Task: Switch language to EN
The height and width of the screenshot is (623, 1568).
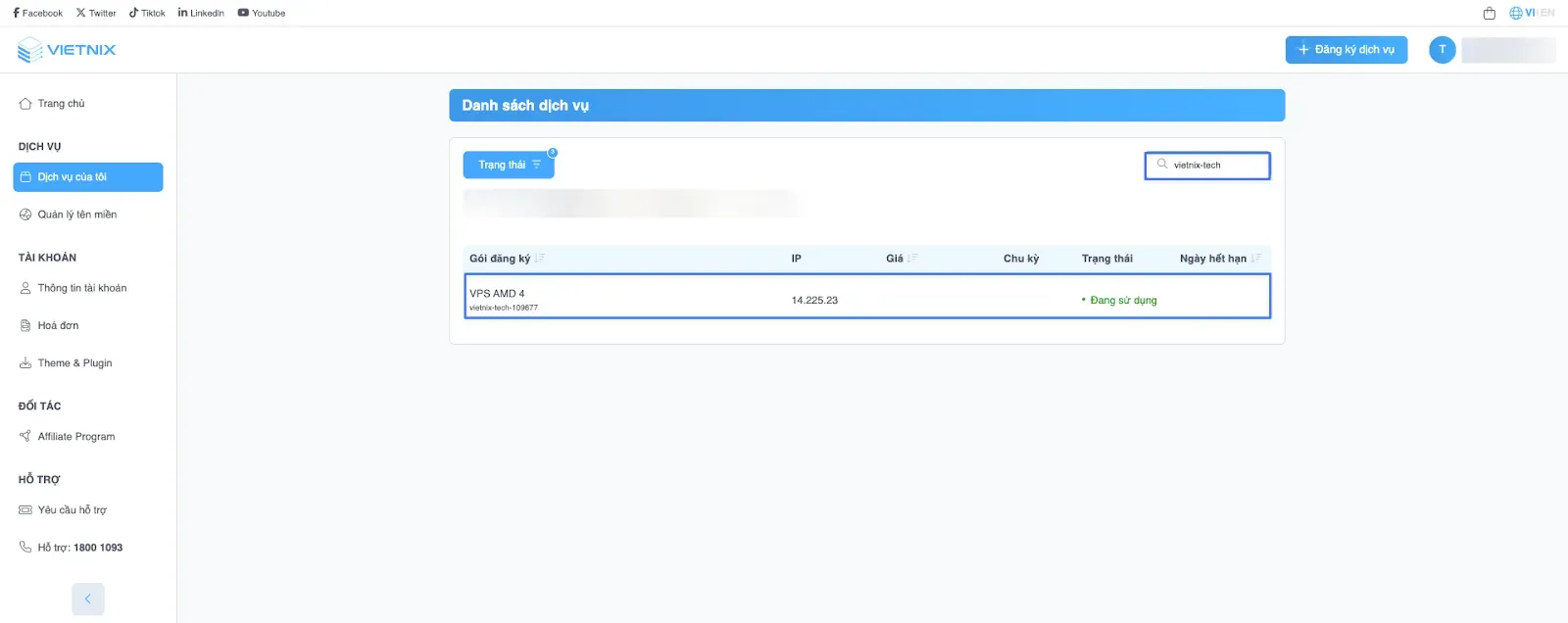Action: click(1547, 13)
